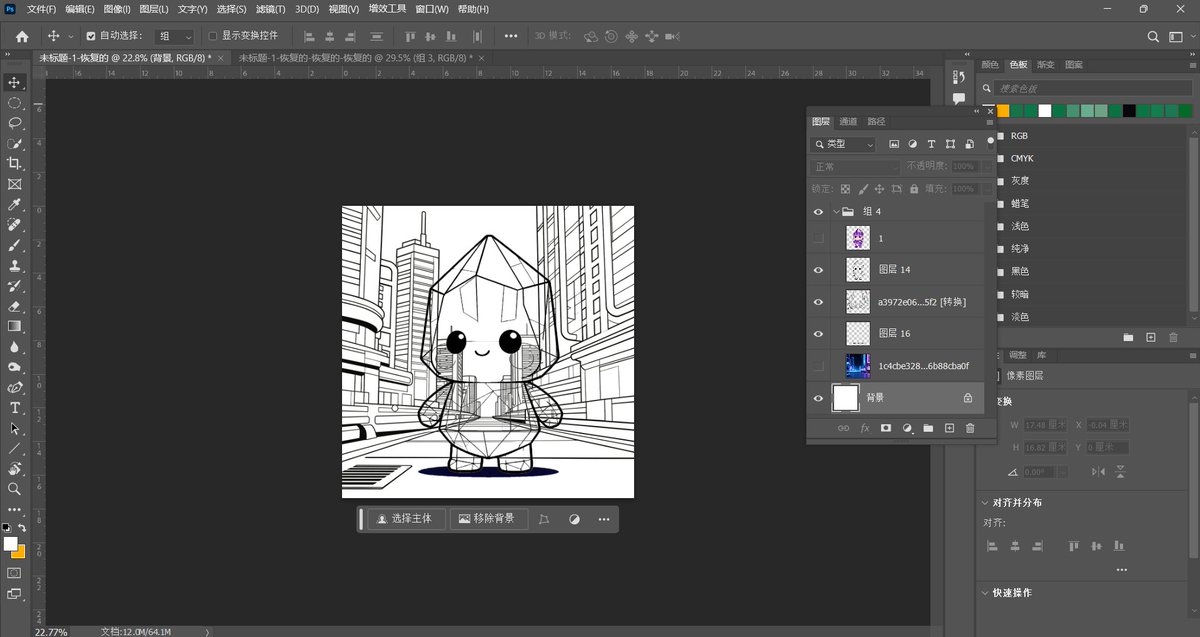Click the foreground color white swatch
Screen dimensions: 1200x637
tap(10, 544)
